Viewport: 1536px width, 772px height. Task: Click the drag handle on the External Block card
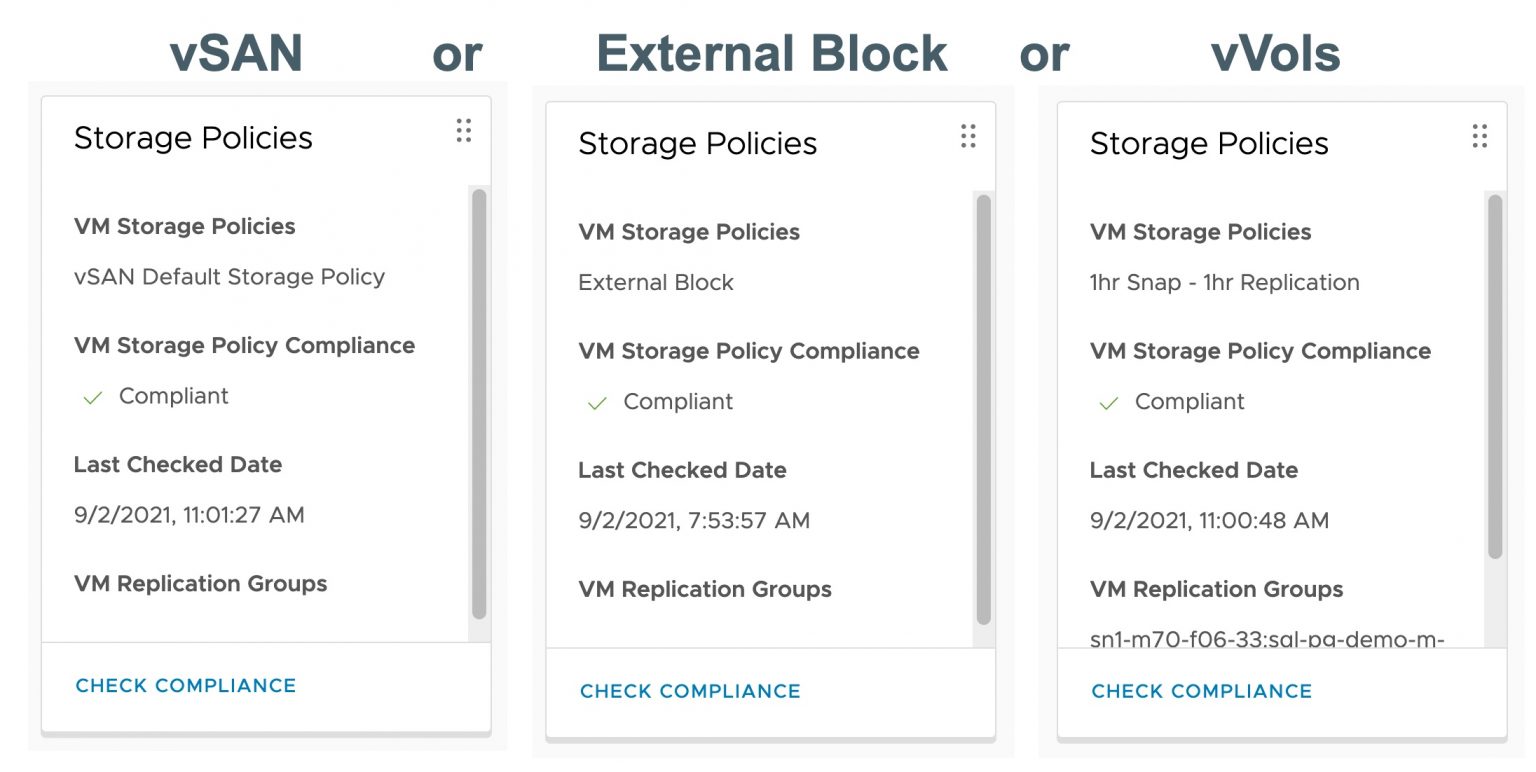[967, 137]
